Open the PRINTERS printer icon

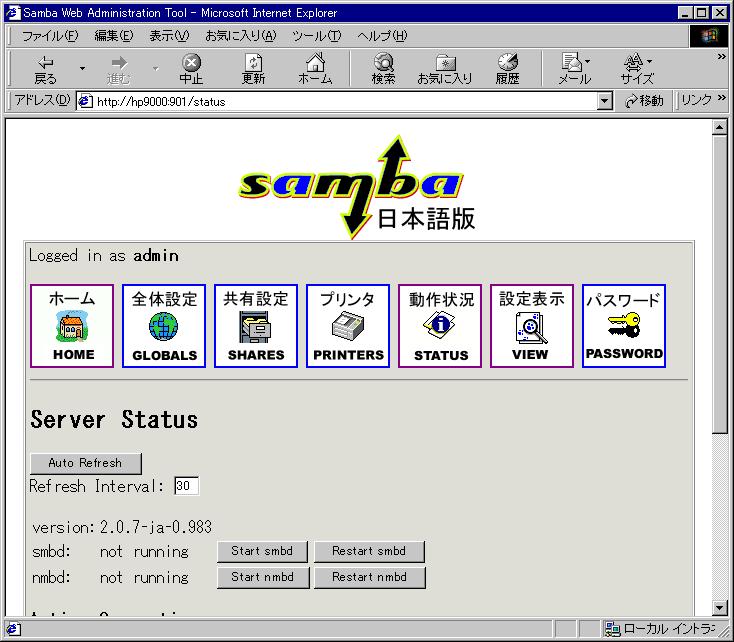click(348, 326)
